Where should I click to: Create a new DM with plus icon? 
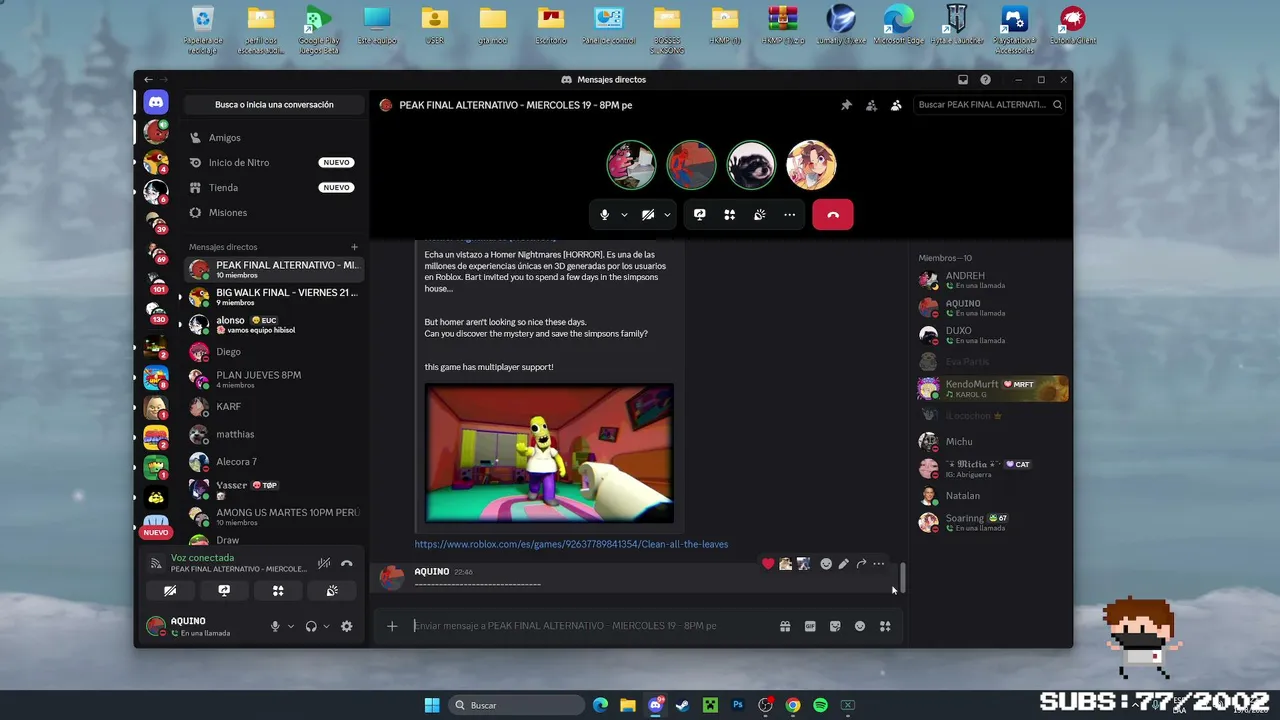[354, 247]
